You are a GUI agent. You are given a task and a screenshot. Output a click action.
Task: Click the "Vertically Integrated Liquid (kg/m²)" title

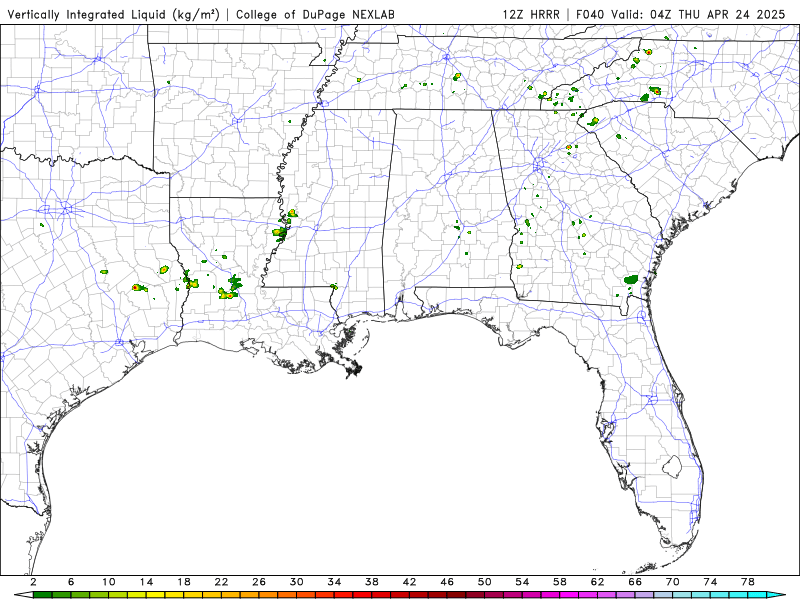pos(113,15)
